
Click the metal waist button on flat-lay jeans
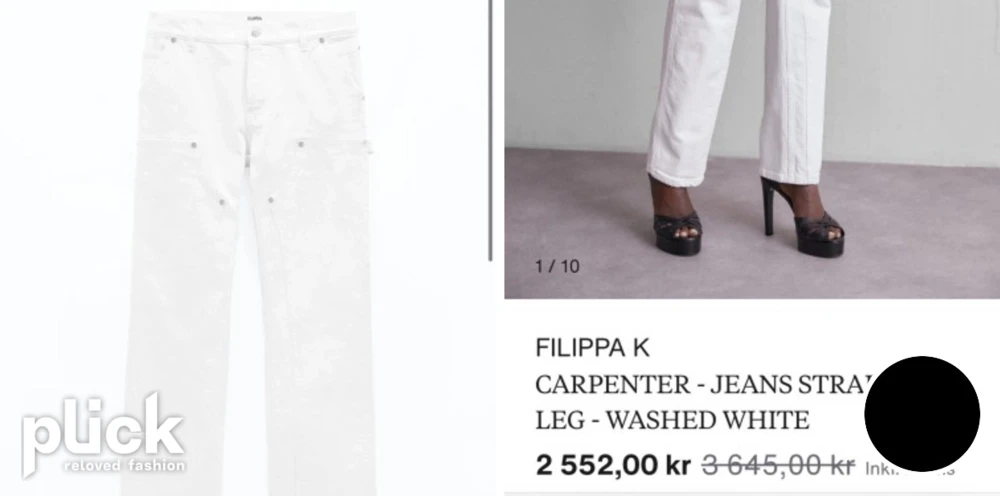(256, 33)
